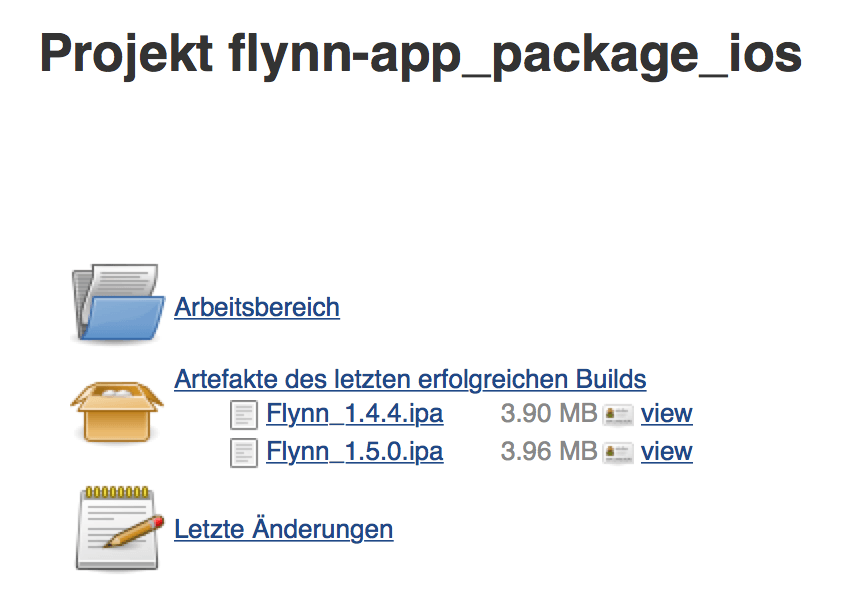This screenshot has width=868, height=608.
Task: Click the document icon beside Flynn_1.5.0.ipa
Action: [x=243, y=452]
